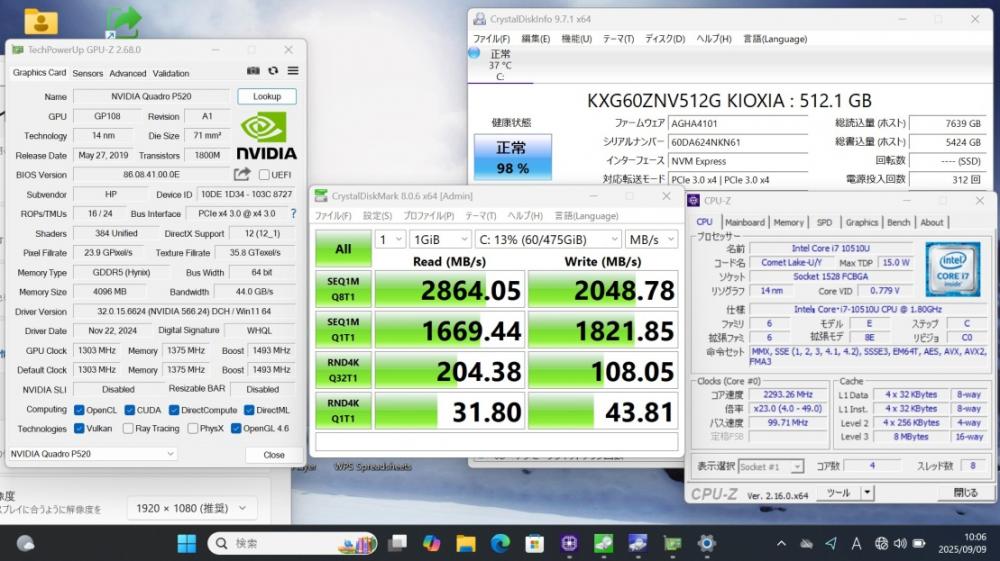Toggle the CUDA checkbox

129,410
